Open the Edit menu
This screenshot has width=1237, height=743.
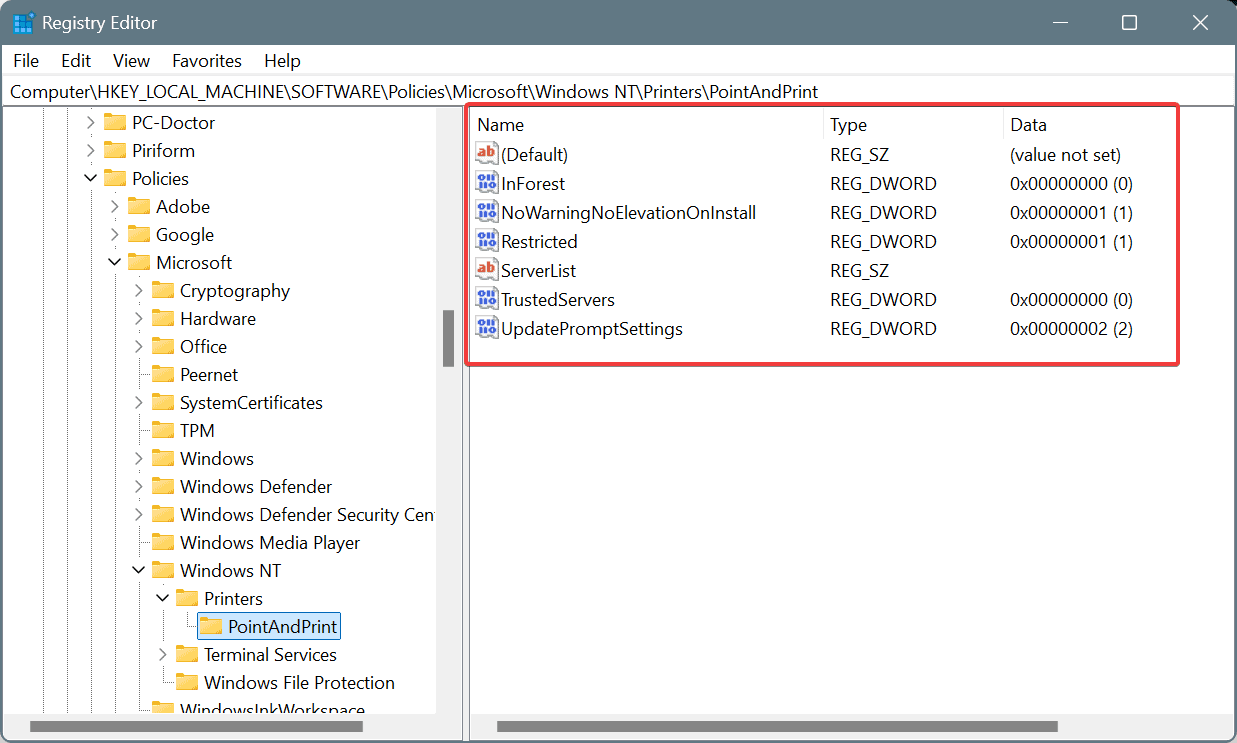(76, 61)
